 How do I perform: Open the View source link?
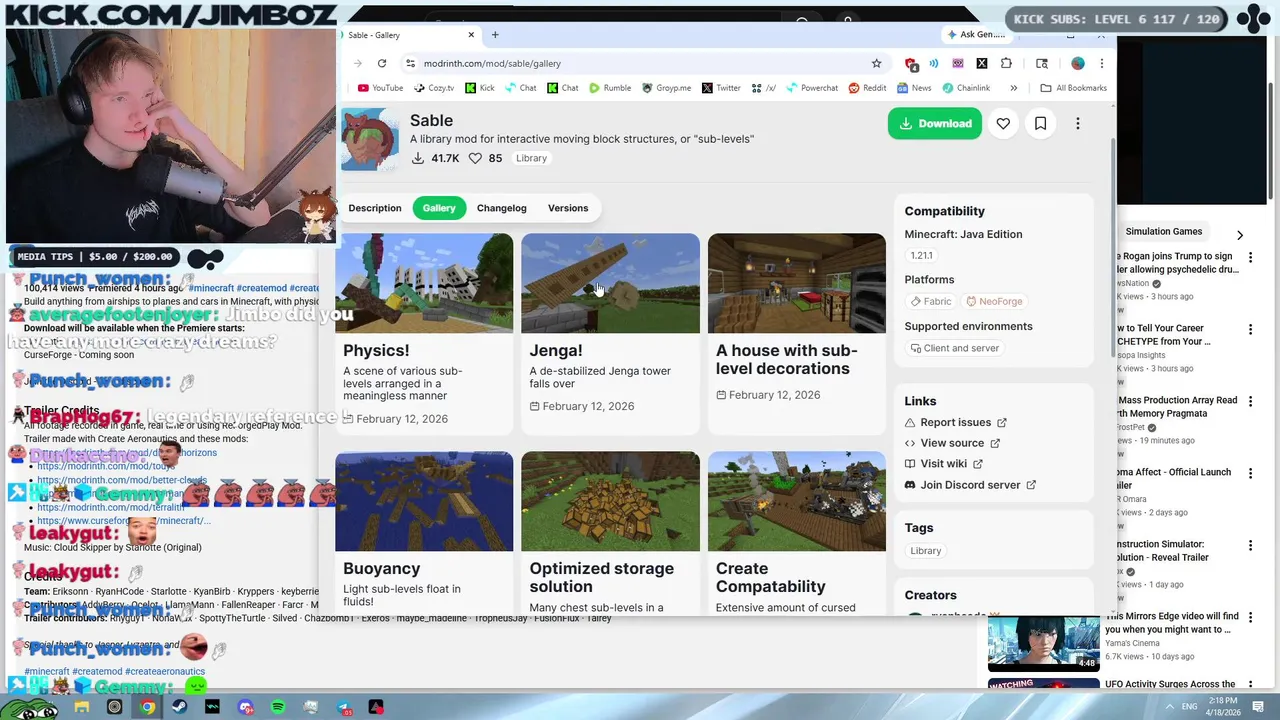[x=952, y=443]
